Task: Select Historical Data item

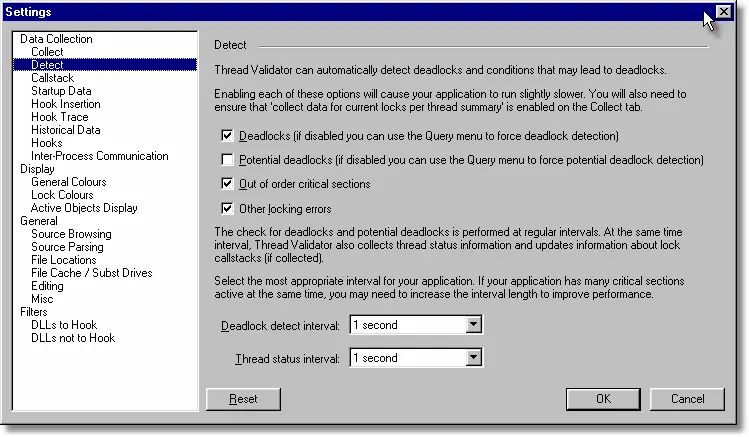Action: pyautogui.click(x=66, y=130)
